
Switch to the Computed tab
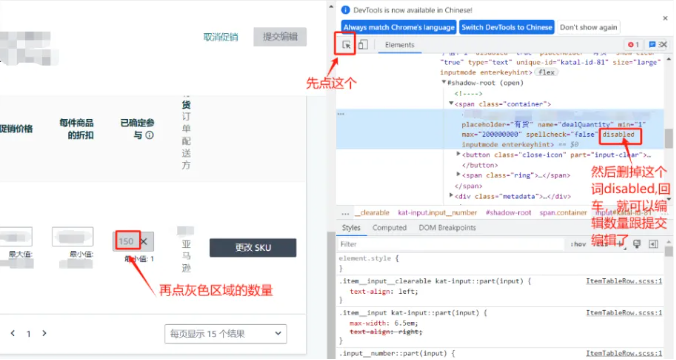click(389, 228)
